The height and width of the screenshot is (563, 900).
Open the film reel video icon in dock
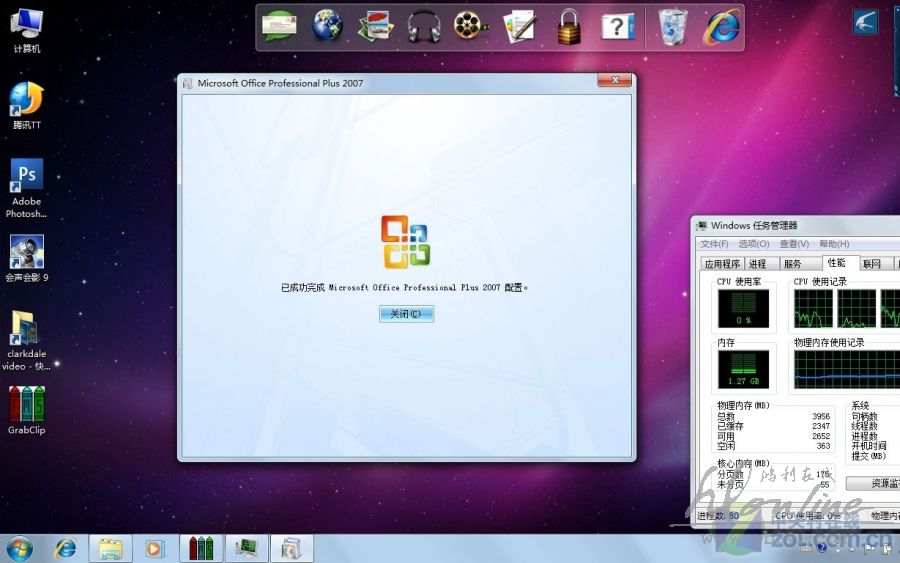click(471, 26)
